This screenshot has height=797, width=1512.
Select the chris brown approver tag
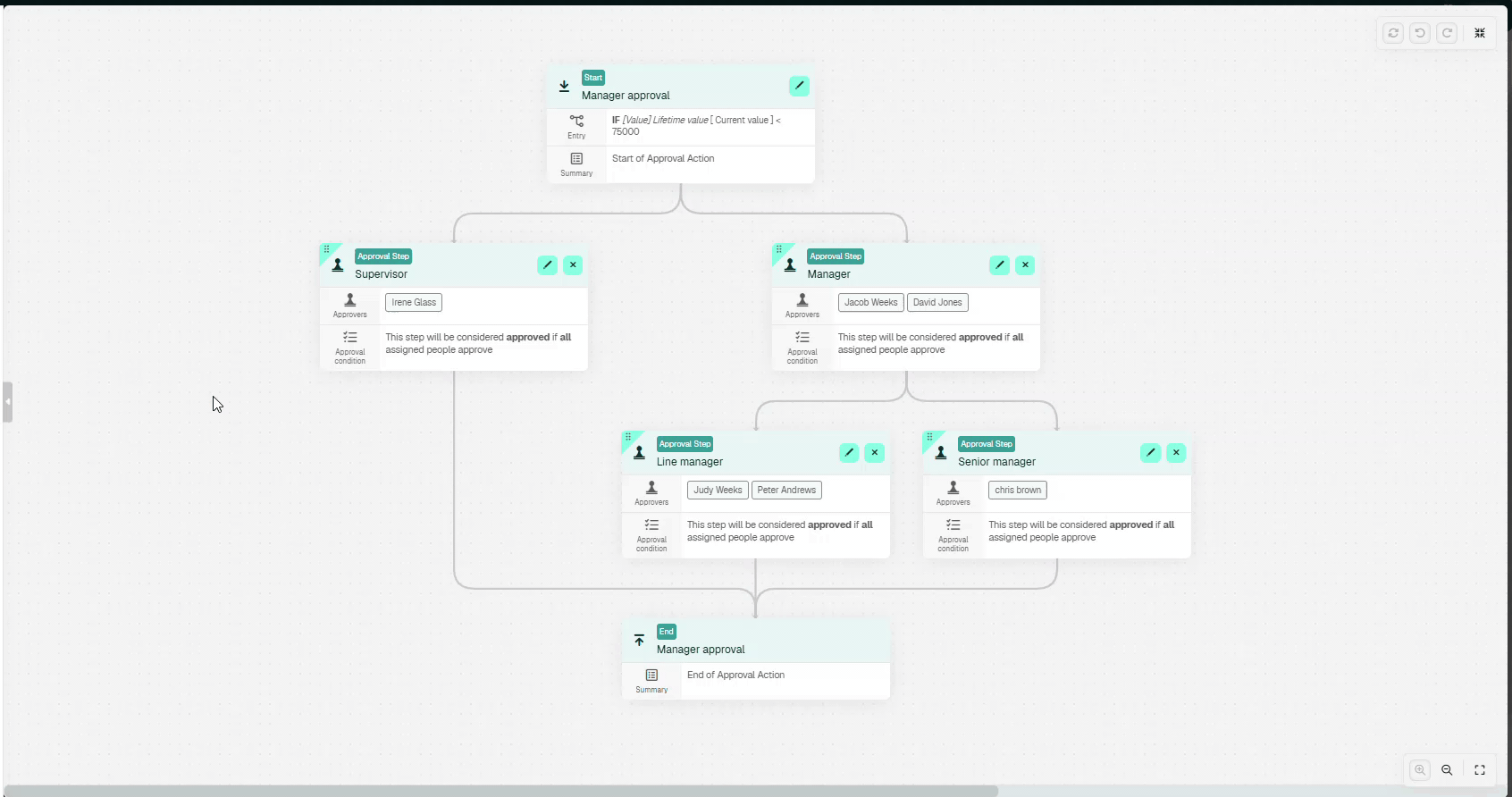point(1018,490)
